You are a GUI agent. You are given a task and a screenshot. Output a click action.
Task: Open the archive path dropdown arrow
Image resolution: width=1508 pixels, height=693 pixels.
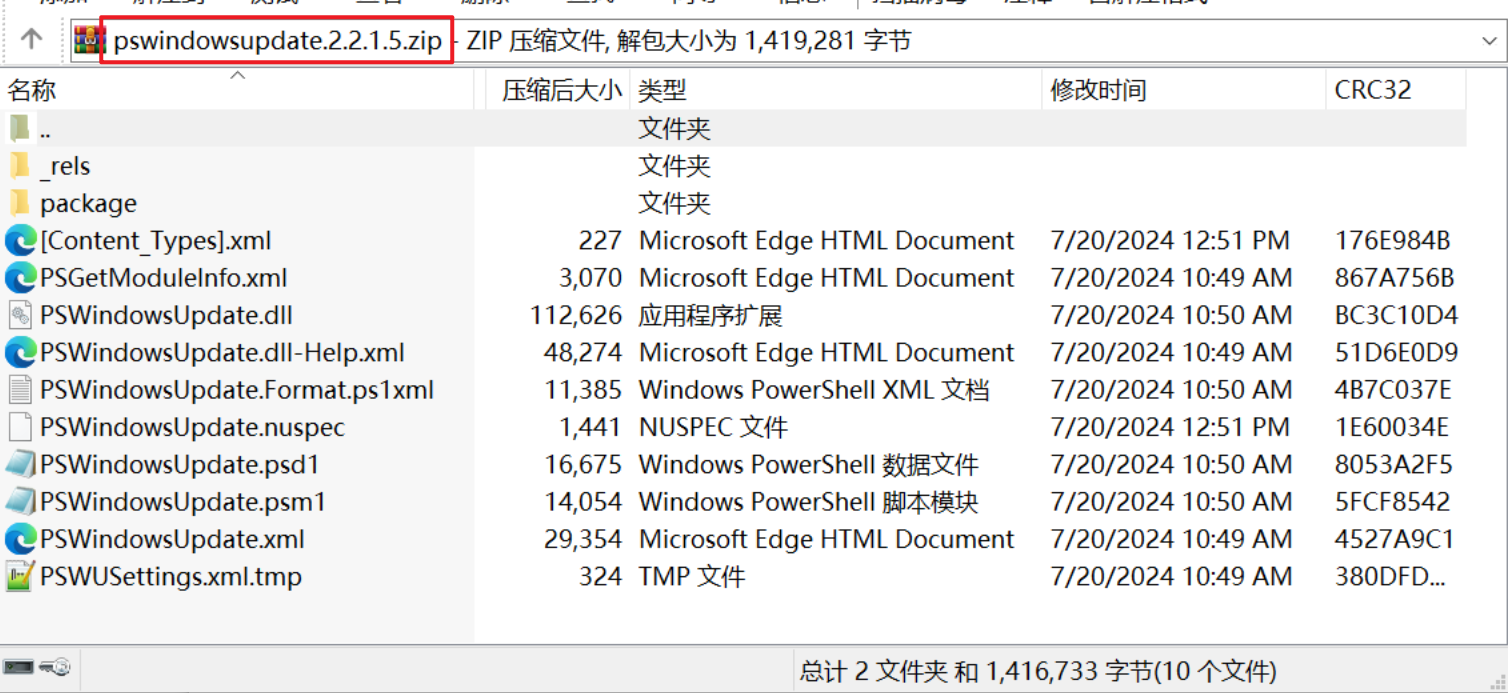click(1488, 41)
